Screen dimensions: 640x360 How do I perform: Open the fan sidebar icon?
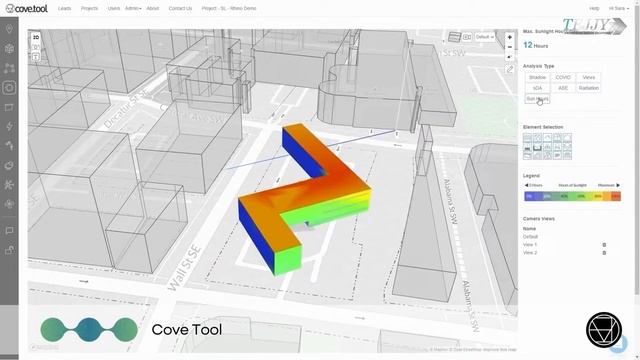(9, 204)
